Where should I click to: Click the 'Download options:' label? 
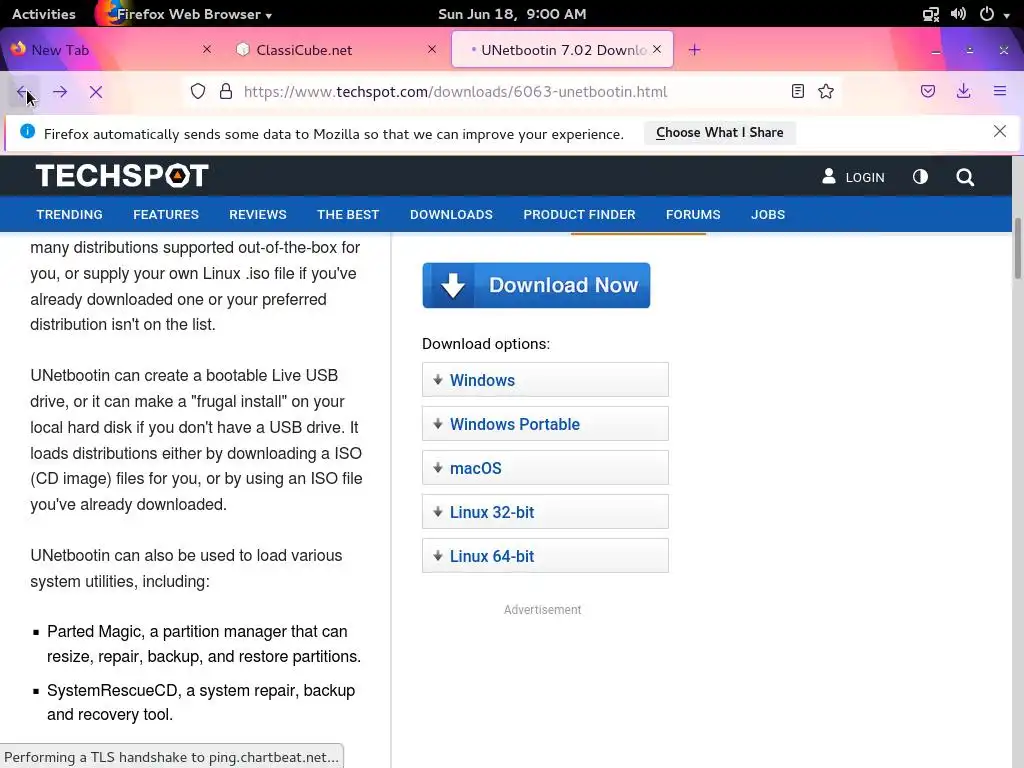tap(486, 344)
